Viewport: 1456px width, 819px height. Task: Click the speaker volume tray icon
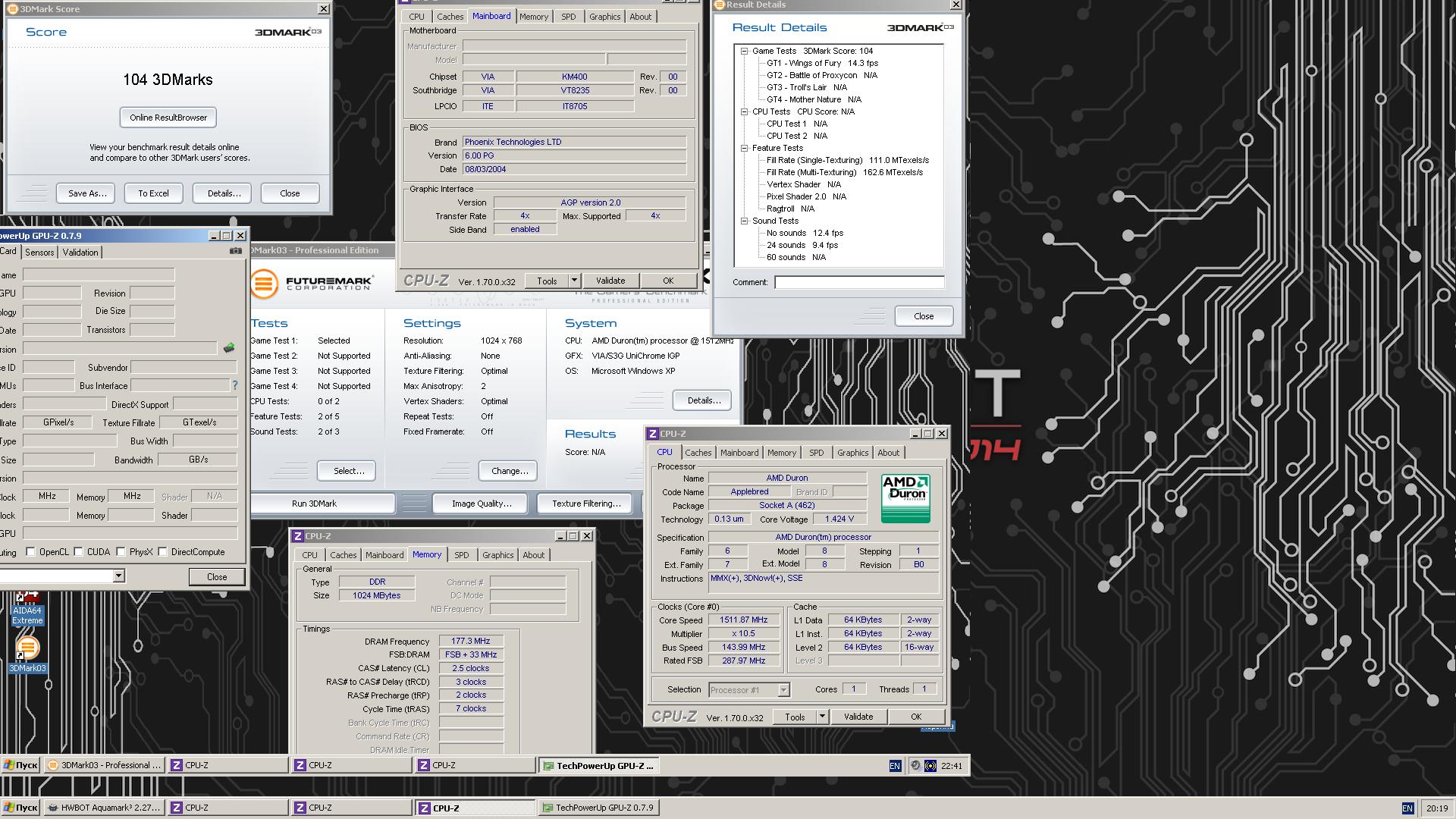click(915, 766)
